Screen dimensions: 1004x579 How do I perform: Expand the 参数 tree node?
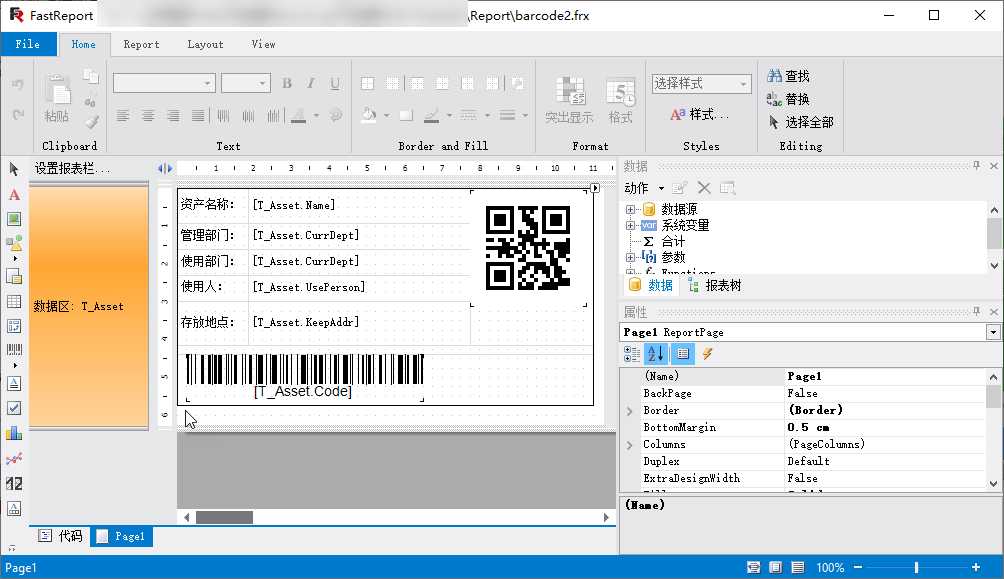(x=630, y=257)
